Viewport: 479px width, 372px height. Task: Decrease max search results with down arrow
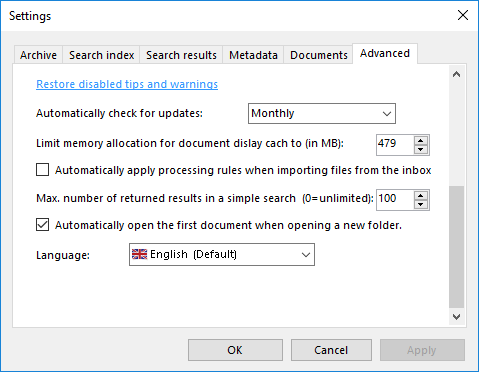(x=421, y=204)
